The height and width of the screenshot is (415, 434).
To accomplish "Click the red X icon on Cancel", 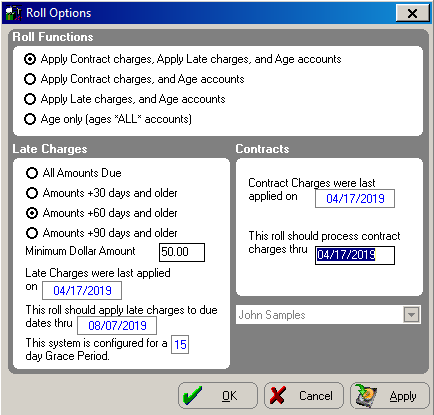I will click(277, 395).
